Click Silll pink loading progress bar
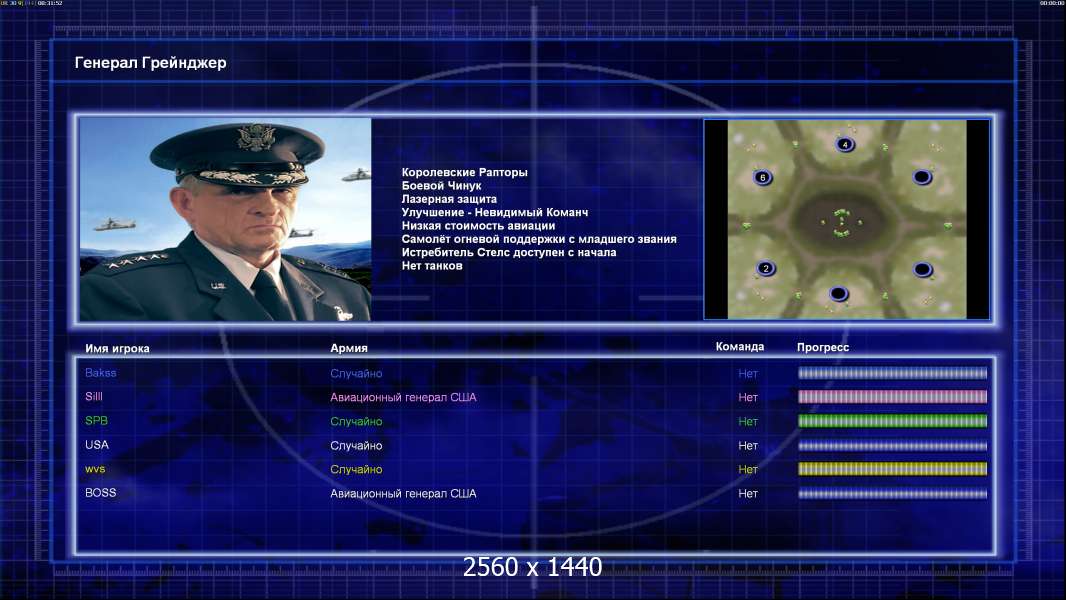The image size is (1066, 600). point(892,397)
